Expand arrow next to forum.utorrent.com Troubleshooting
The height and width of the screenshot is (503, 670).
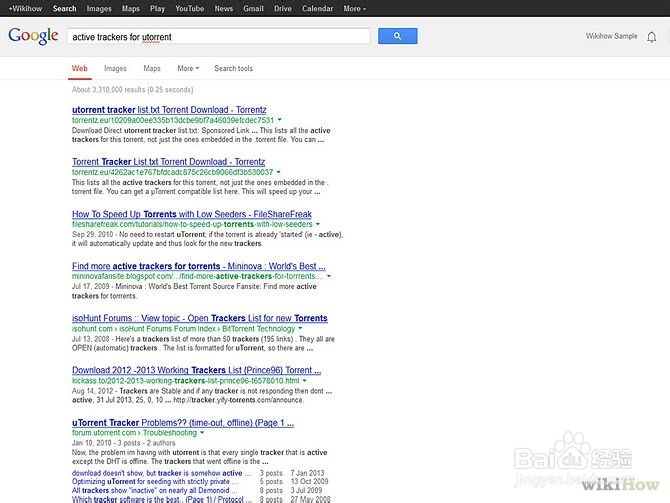[202, 432]
